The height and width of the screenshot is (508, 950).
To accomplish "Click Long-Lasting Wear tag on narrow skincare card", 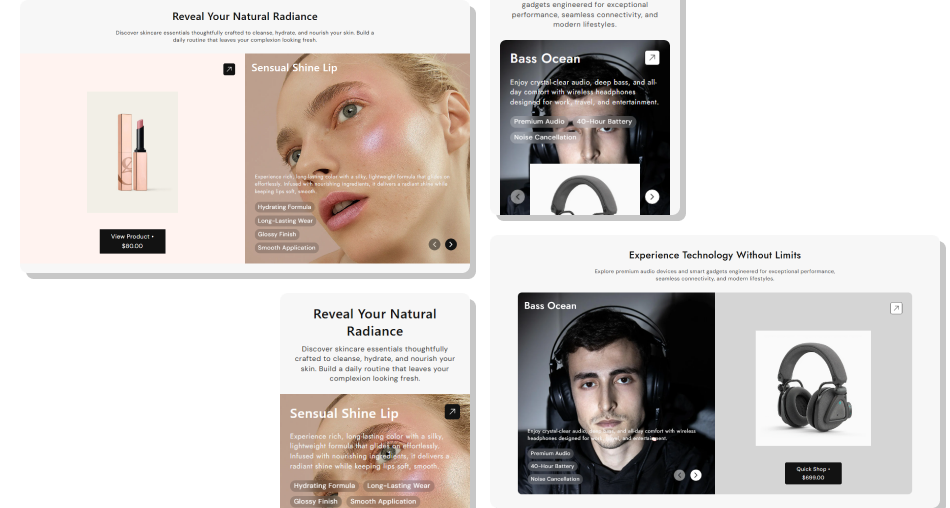I will pos(398,486).
